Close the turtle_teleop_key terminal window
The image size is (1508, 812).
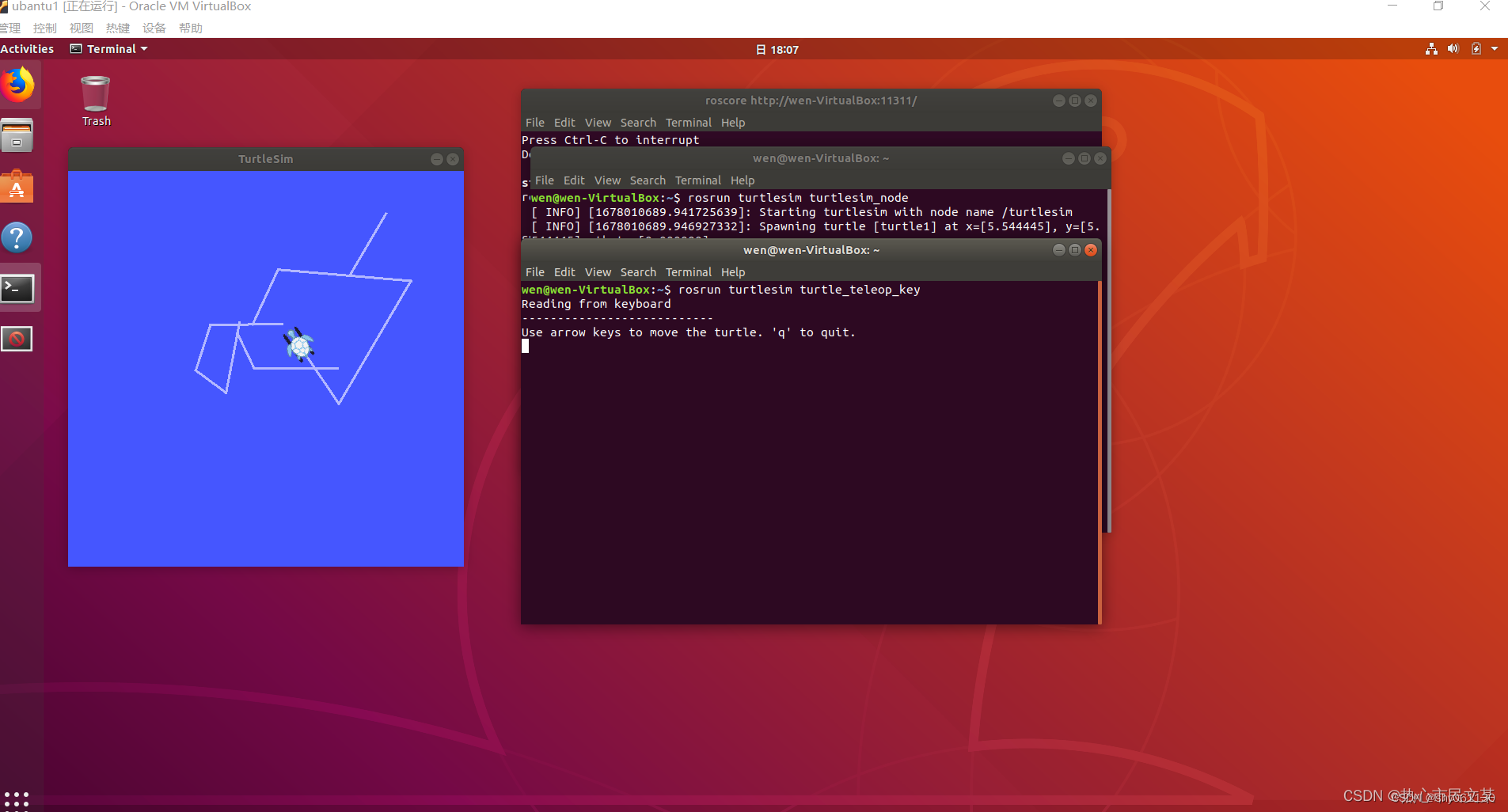point(1091,250)
